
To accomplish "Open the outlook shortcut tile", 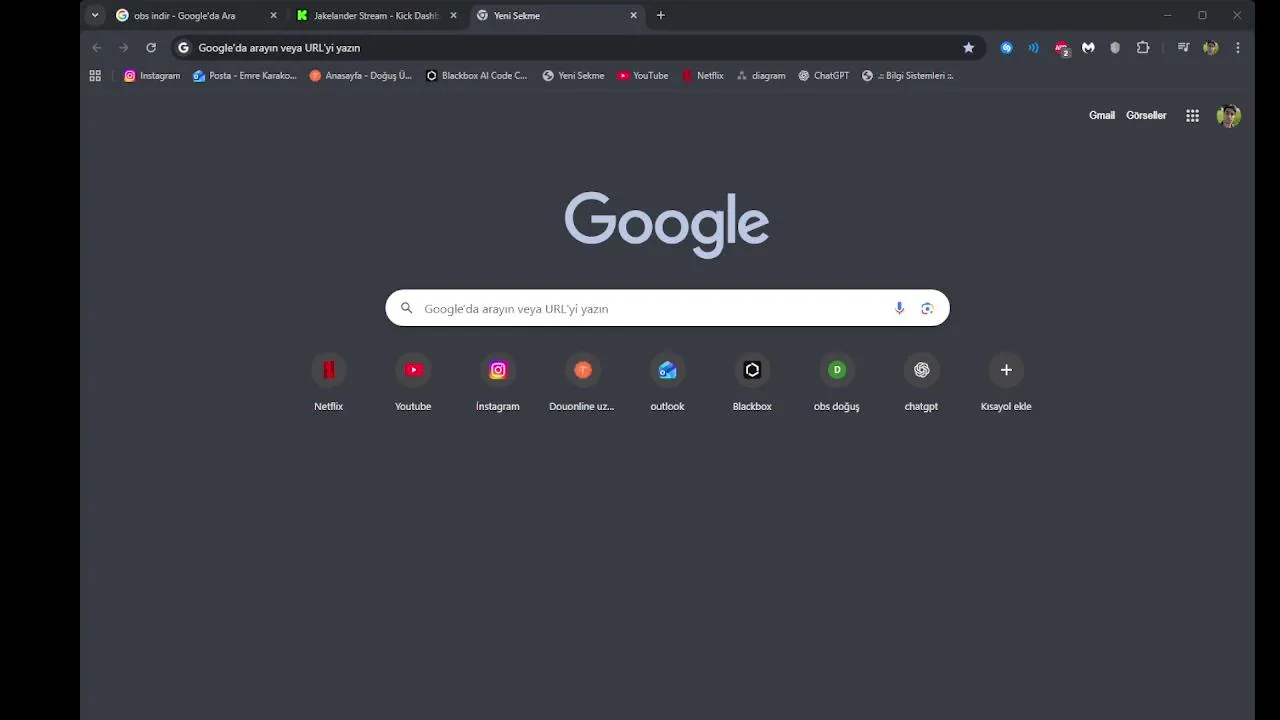I will coord(667,381).
